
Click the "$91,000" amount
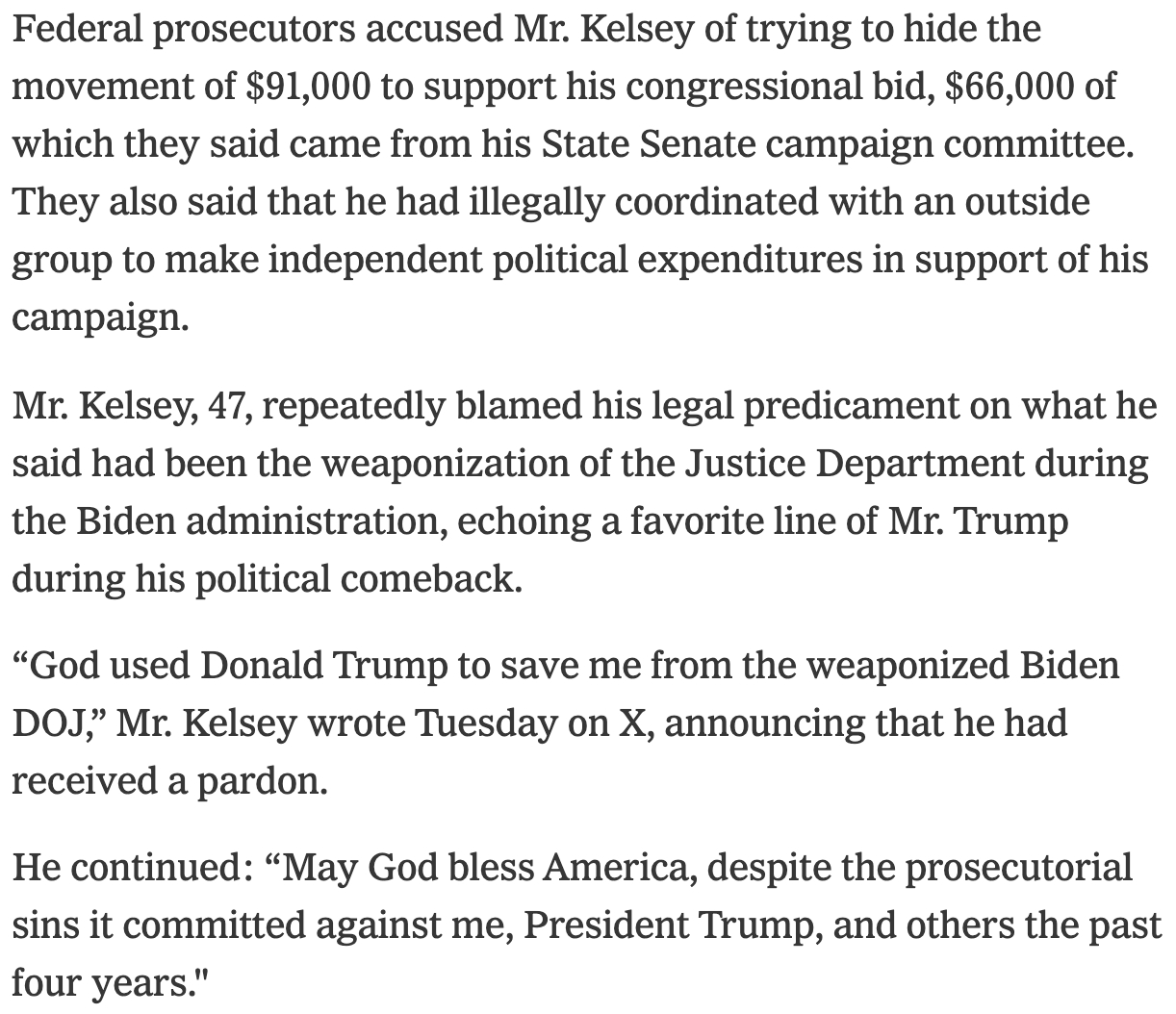click(308, 87)
